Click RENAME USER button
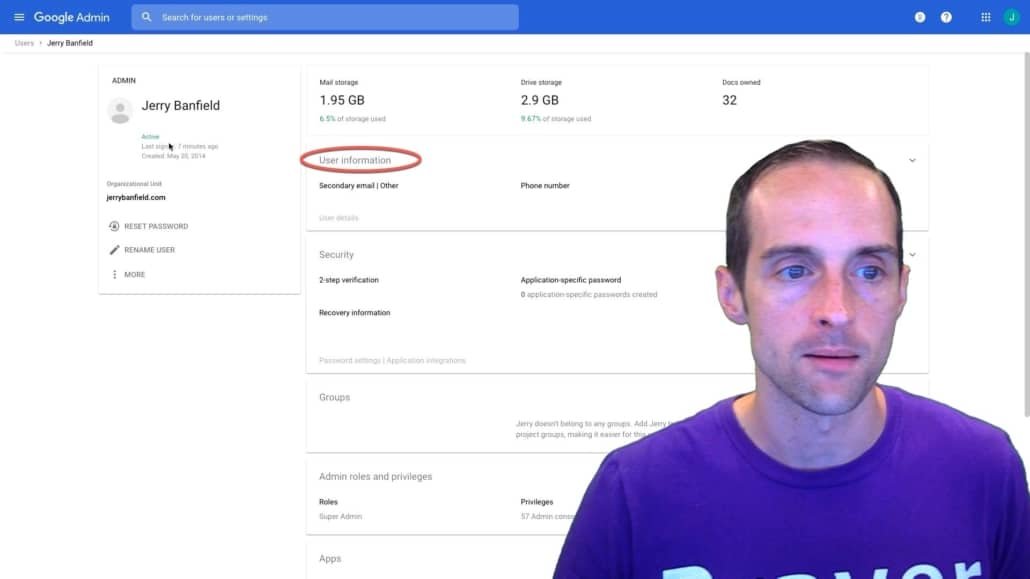The width and height of the screenshot is (1030, 579). pos(142,250)
